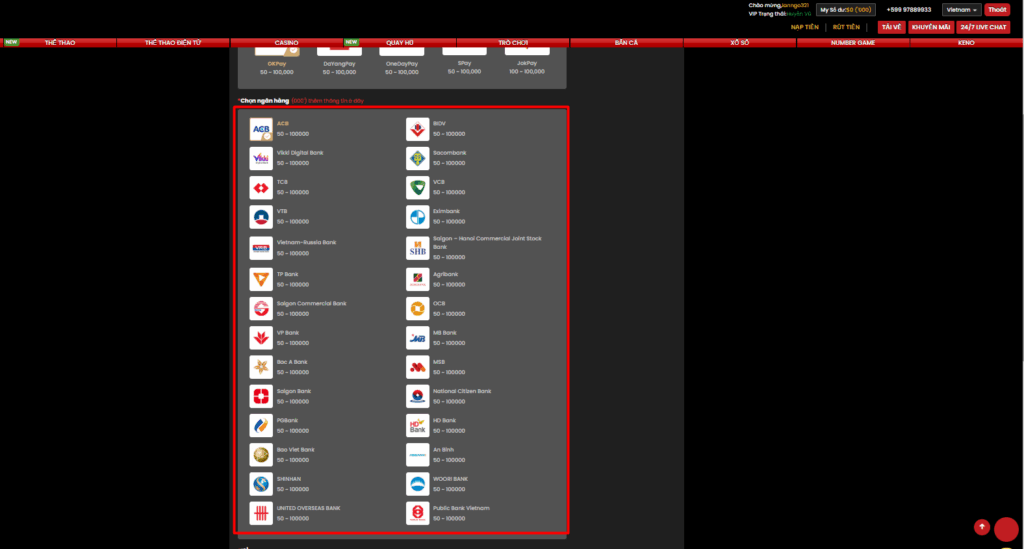
Task: Select the An Binh bank logo
Action: pyautogui.click(x=417, y=455)
